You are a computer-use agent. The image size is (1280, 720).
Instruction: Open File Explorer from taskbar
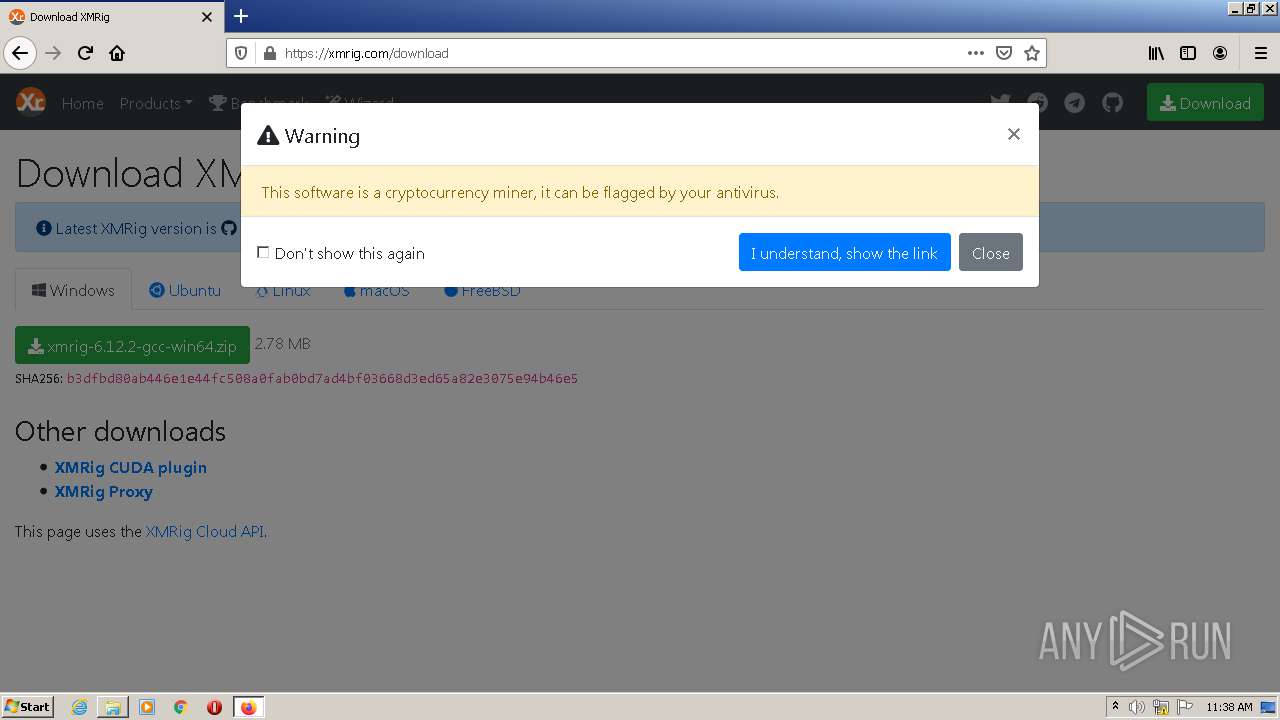click(x=113, y=707)
